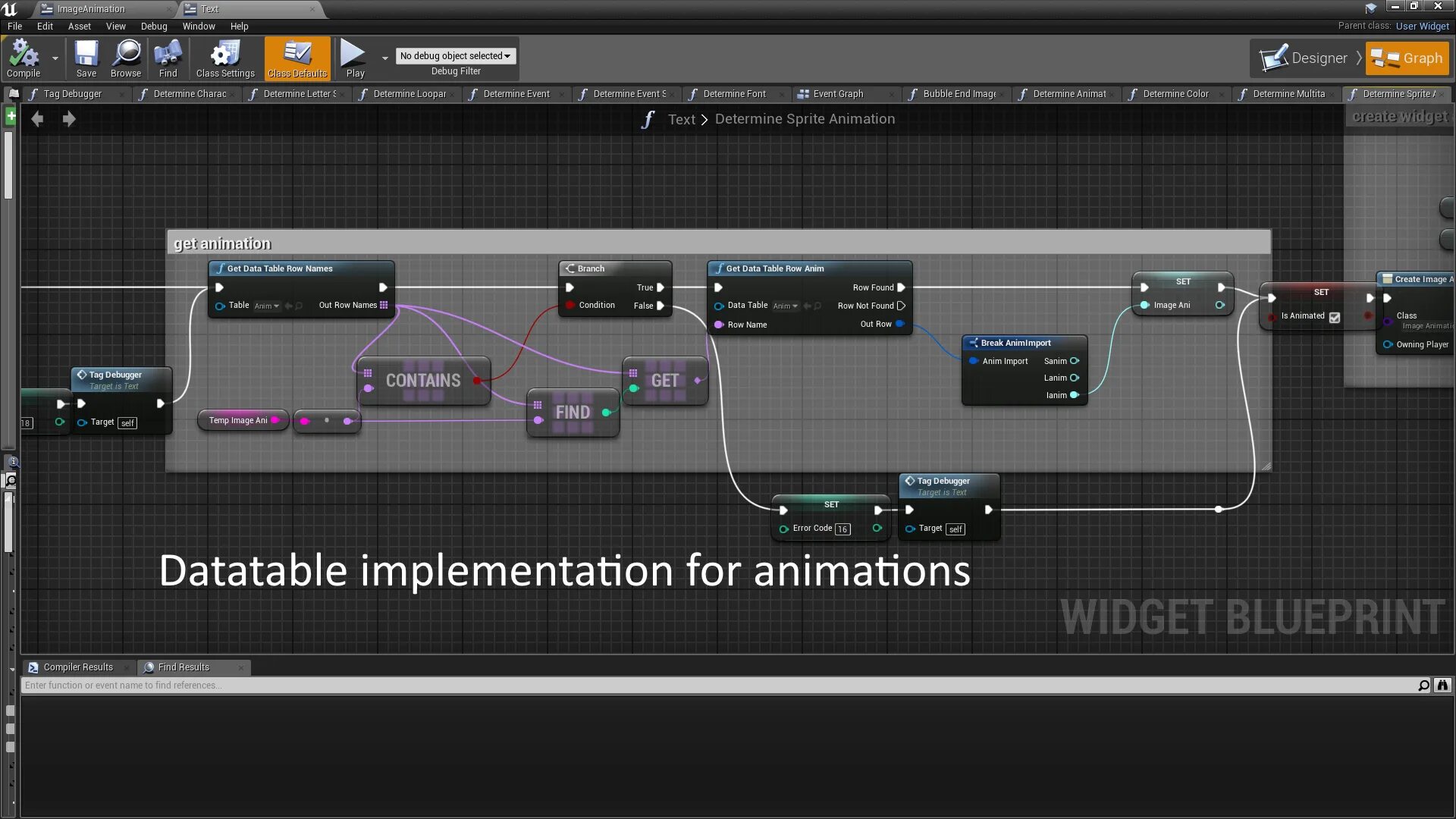1456x819 pixels.
Task: Click the Error Code value field showing 16
Action: click(x=843, y=529)
